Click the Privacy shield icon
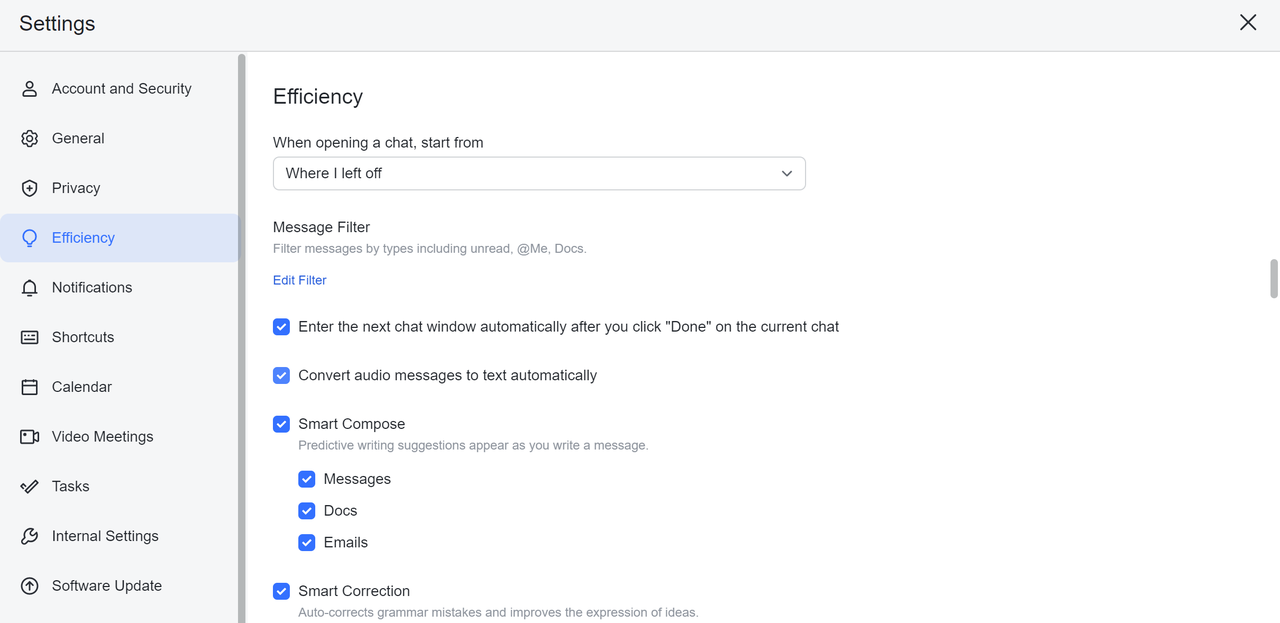Screen dimensions: 1280x623 pyautogui.click(x=30, y=188)
